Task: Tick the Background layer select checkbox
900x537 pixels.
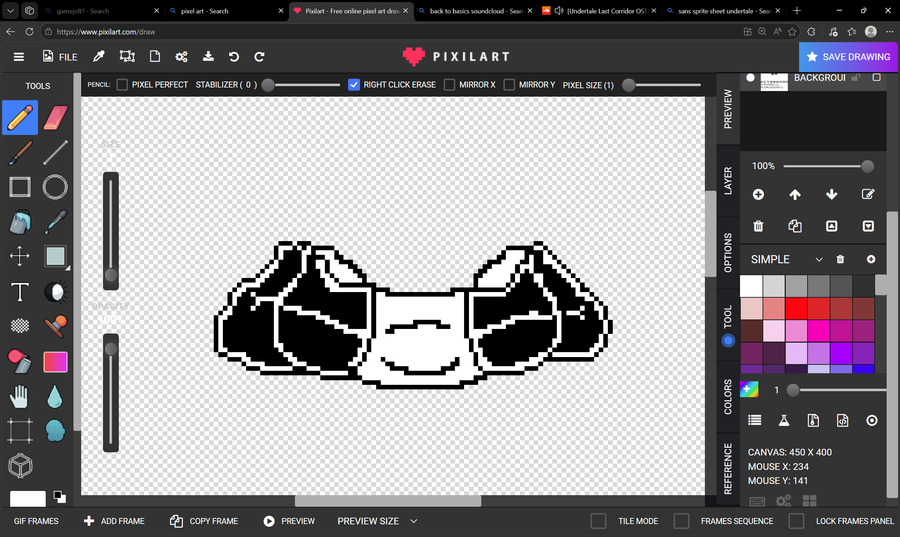Action: coord(876,77)
